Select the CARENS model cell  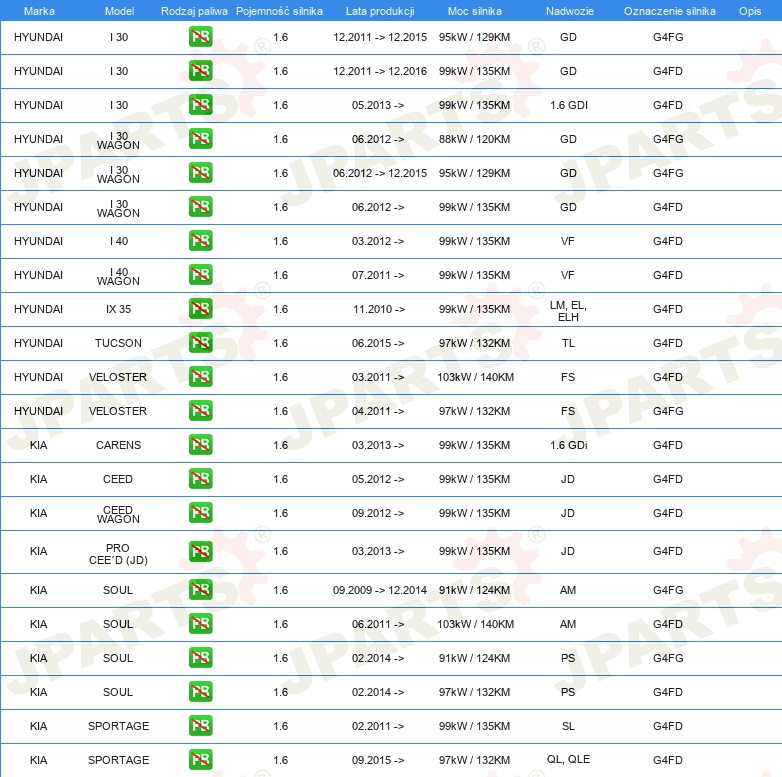point(118,445)
